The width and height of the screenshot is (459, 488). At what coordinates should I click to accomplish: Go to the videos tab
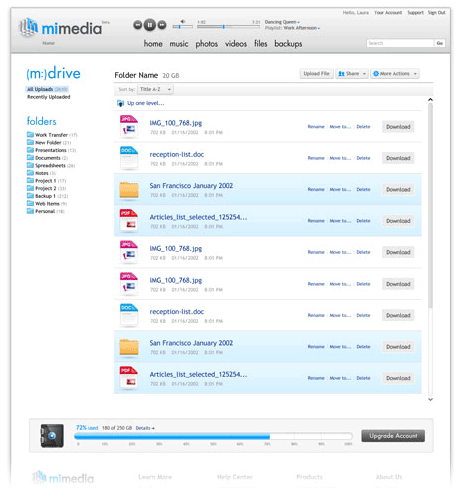click(236, 44)
